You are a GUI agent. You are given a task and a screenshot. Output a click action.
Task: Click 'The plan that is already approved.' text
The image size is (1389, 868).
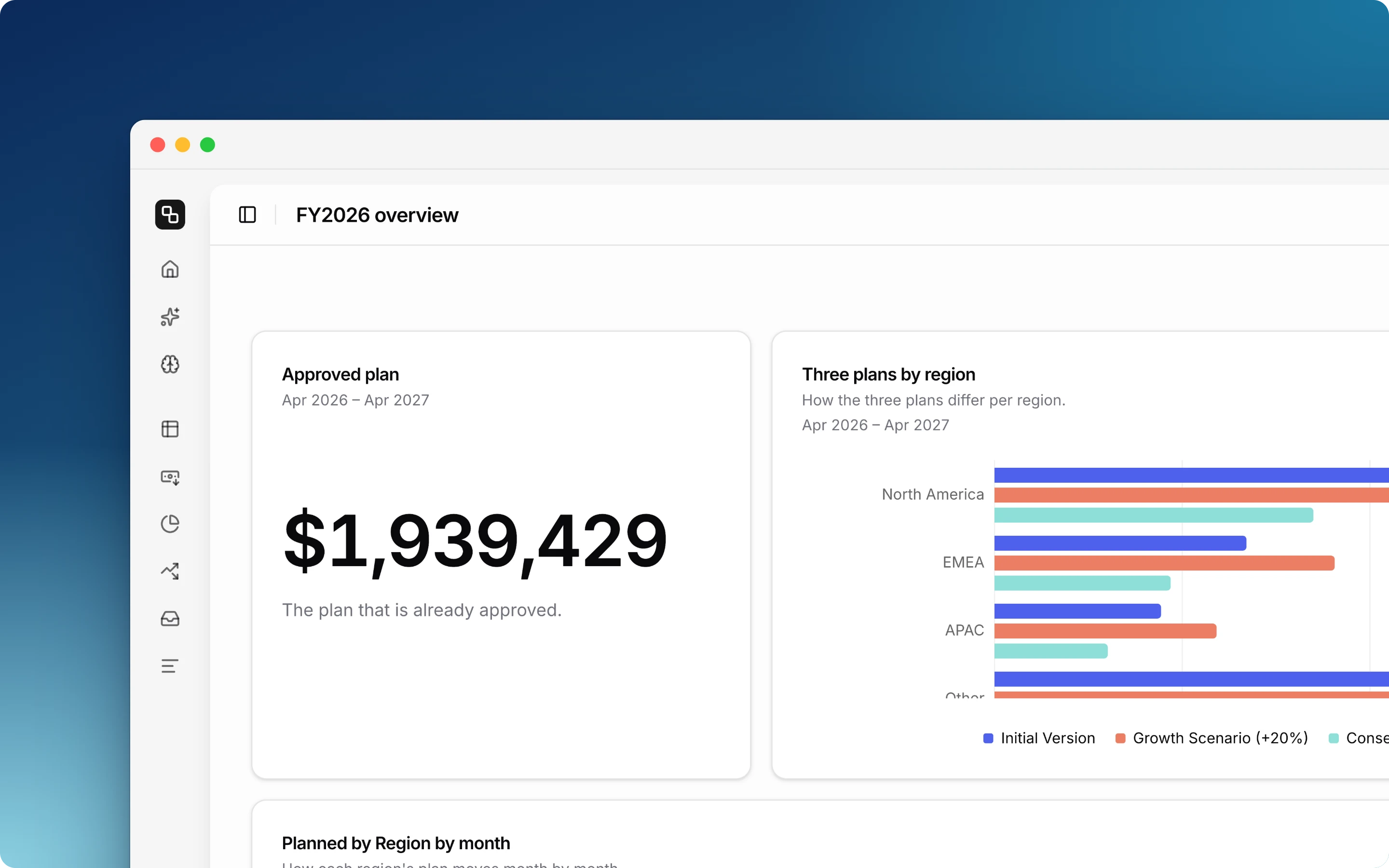[x=422, y=610]
